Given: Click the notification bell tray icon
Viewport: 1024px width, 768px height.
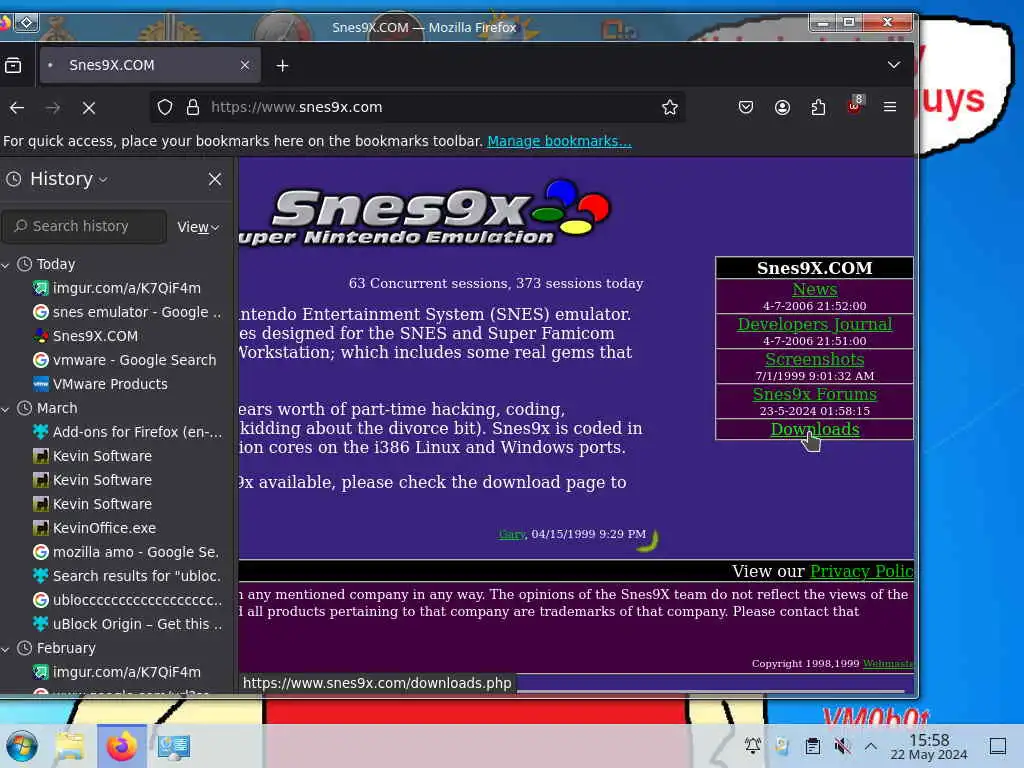Looking at the screenshot, I should click(753, 746).
